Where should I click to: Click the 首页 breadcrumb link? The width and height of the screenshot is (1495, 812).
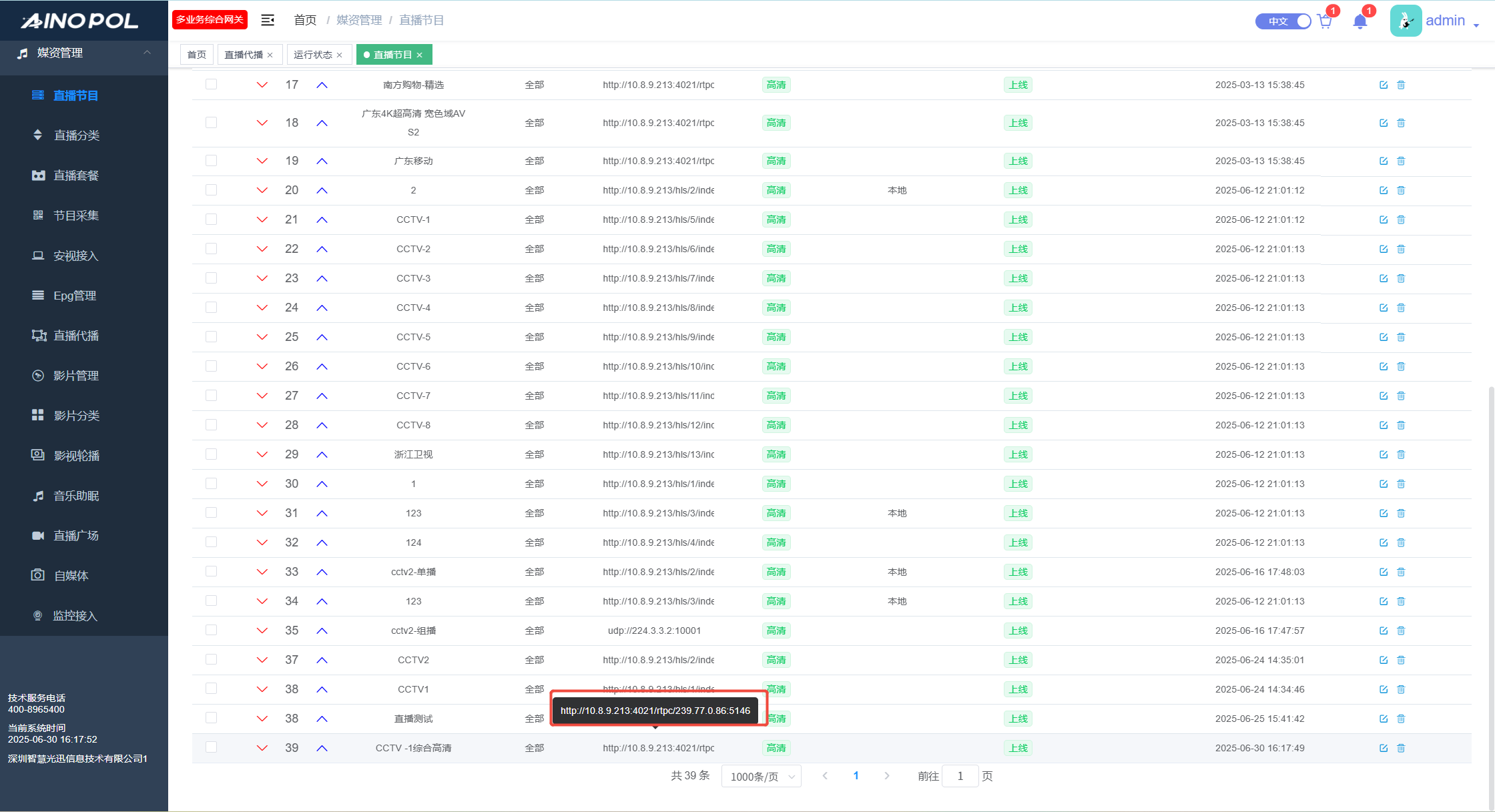[x=305, y=20]
